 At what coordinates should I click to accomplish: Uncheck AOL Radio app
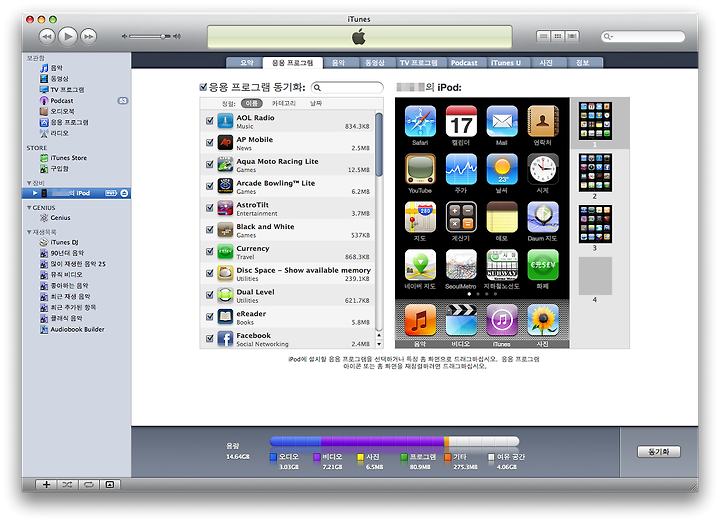coord(210,121)
